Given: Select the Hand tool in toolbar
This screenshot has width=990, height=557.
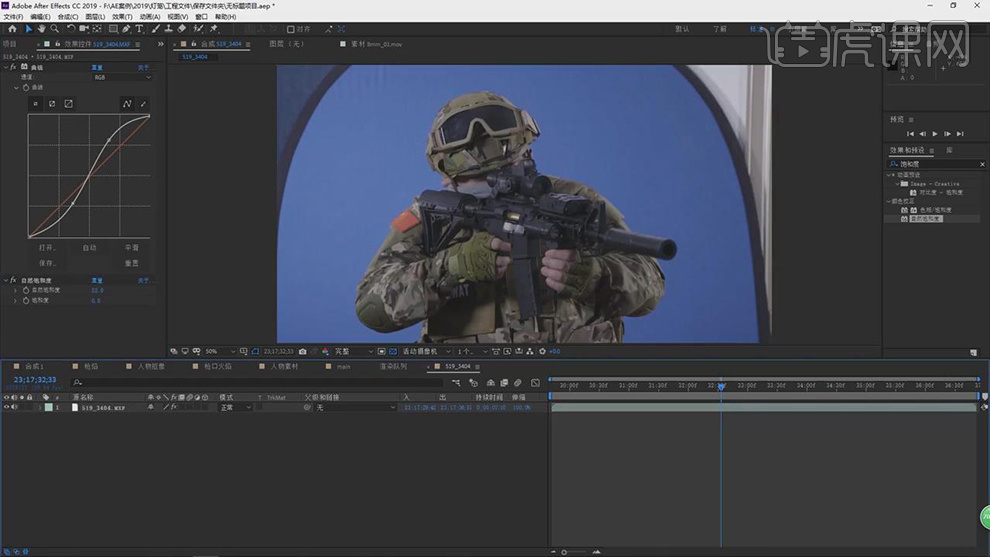Looking at the screenshot, I should tap(41, 29).
